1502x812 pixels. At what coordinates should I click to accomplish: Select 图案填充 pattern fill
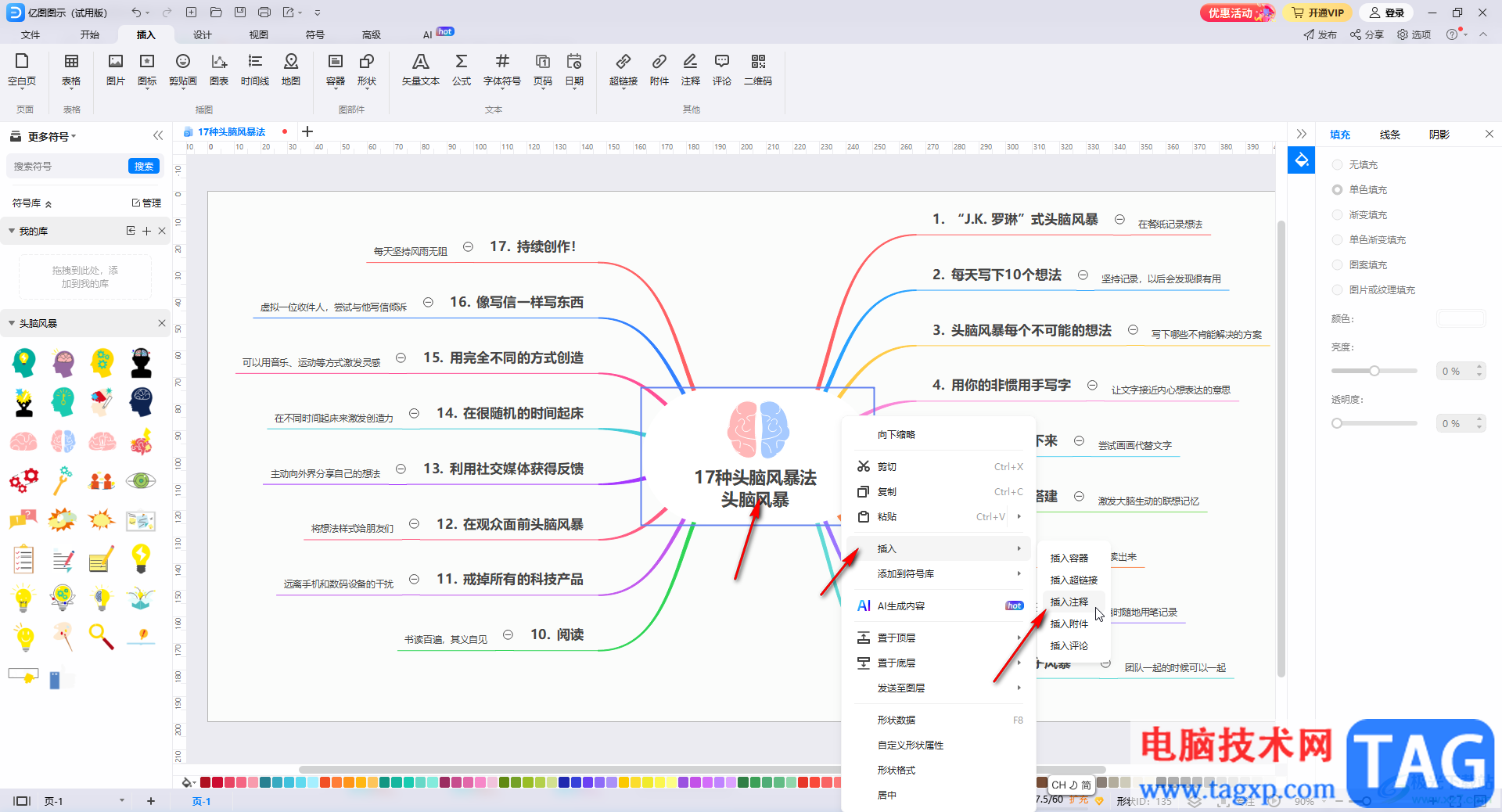click(x=1360, y=265)
